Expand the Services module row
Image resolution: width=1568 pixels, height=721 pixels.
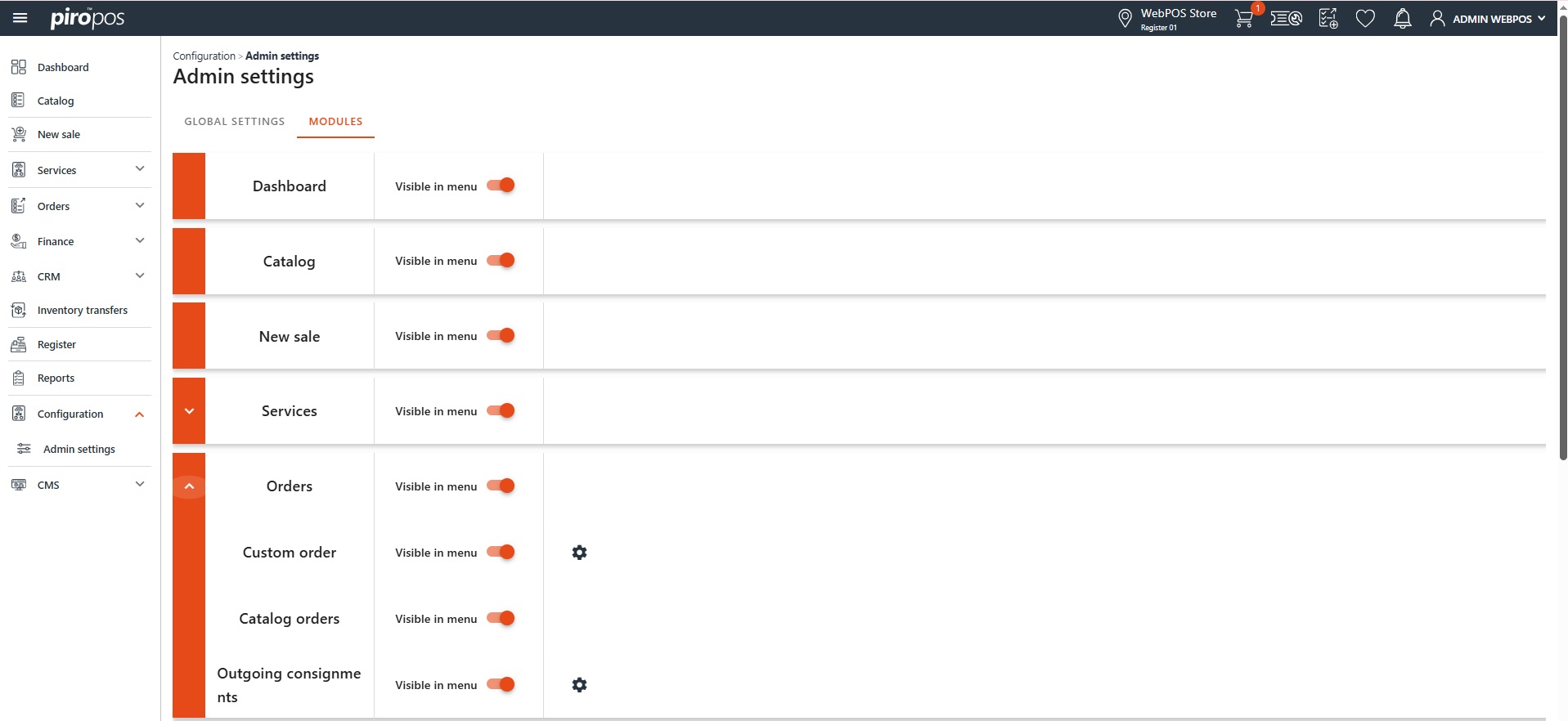pyautogui.click(x=189, y=411)
